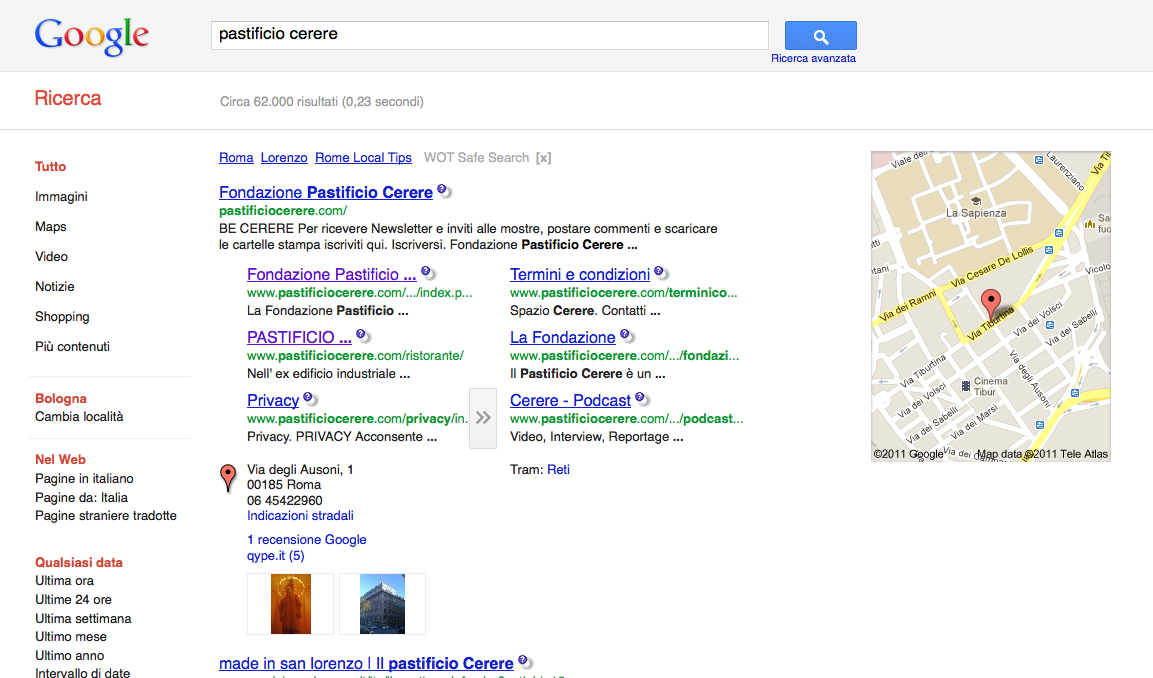This screenshot has width=1153, height=678.
Task: Select Pagine straniere tradotte filter
Action: point(106,515)
